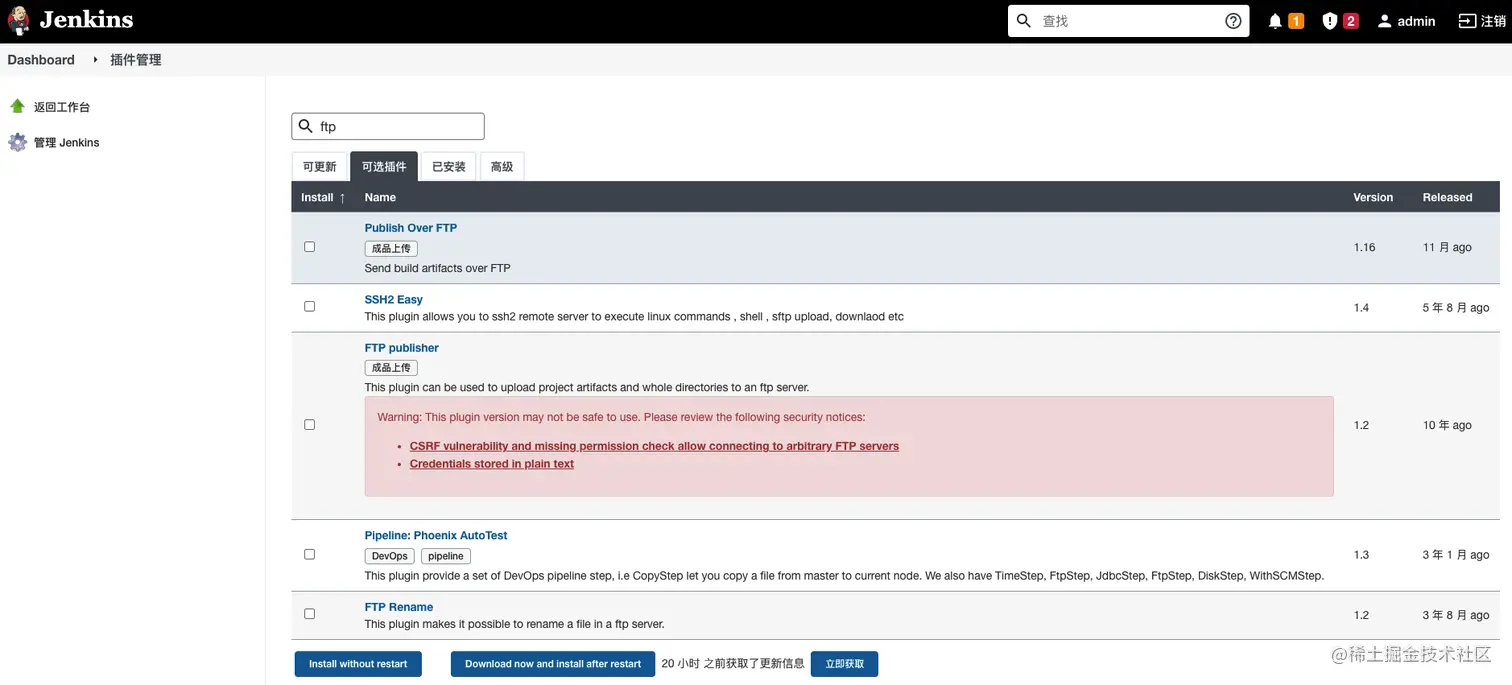Click 'Send build artifacts over FTP' description
Screen dimensions: 1512x685
coord(438,268)
